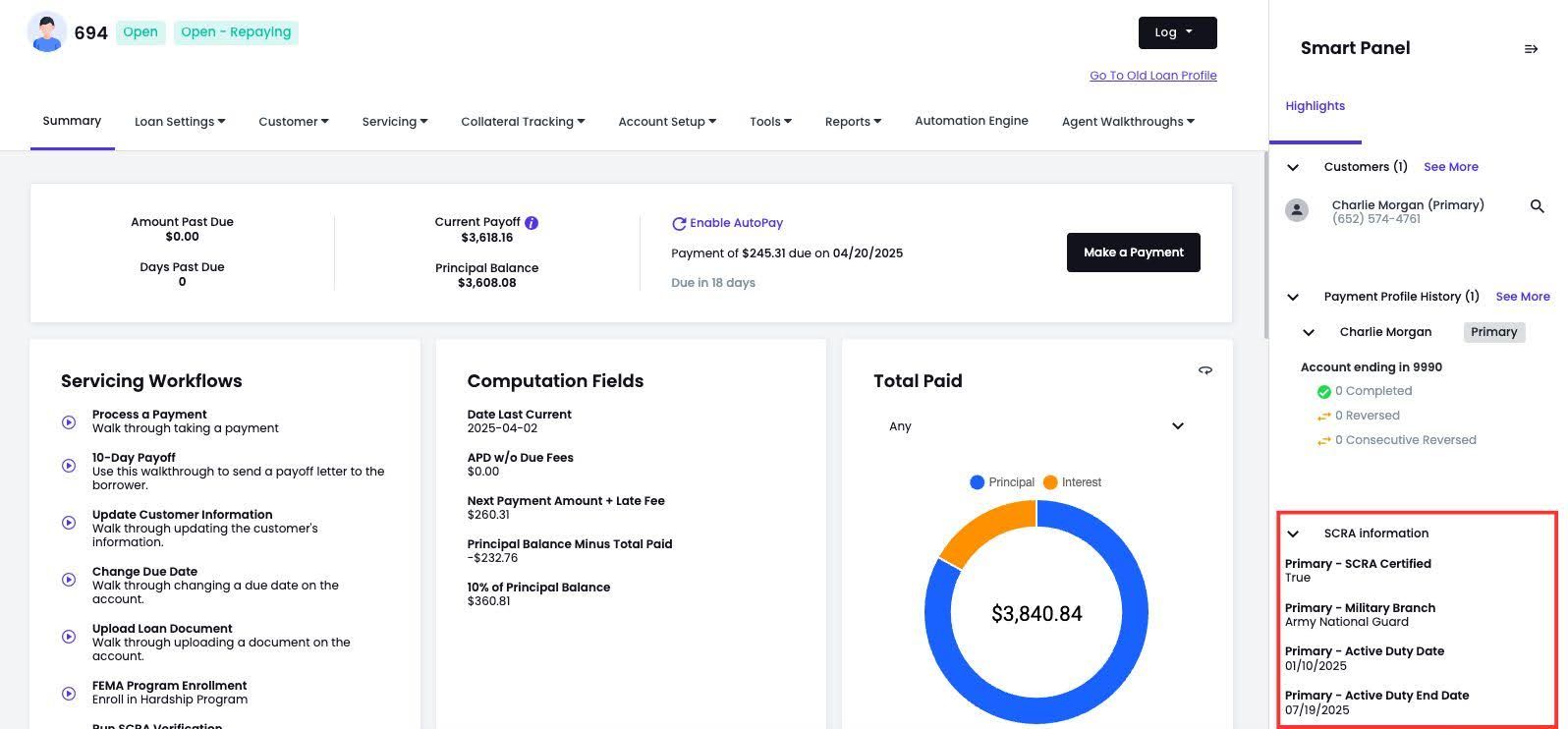Click play icon for Process a Payment
The height and width of the screenshot is (729, 1568).
click(x=69, y=422)
